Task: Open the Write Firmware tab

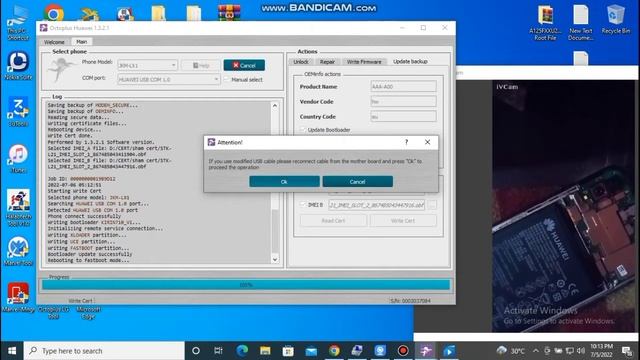Action: tap(364, 62)
